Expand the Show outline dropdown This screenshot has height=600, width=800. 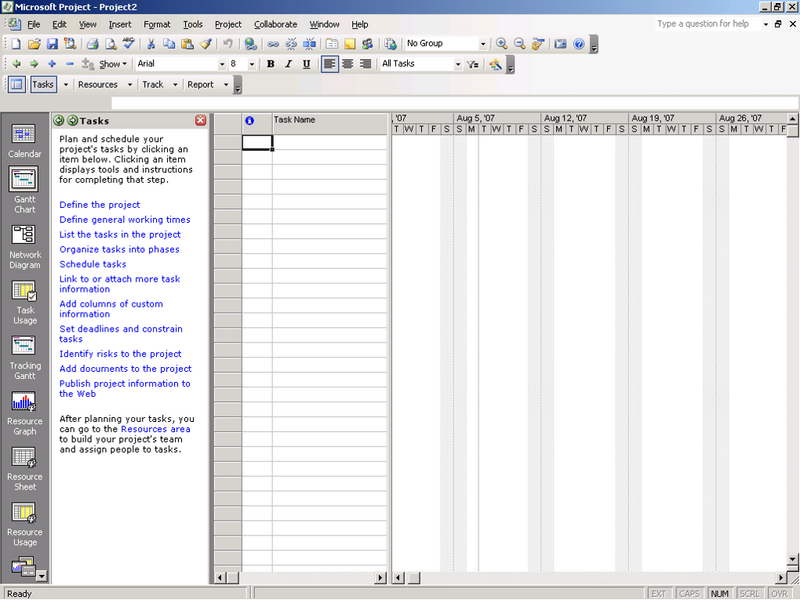113,64
